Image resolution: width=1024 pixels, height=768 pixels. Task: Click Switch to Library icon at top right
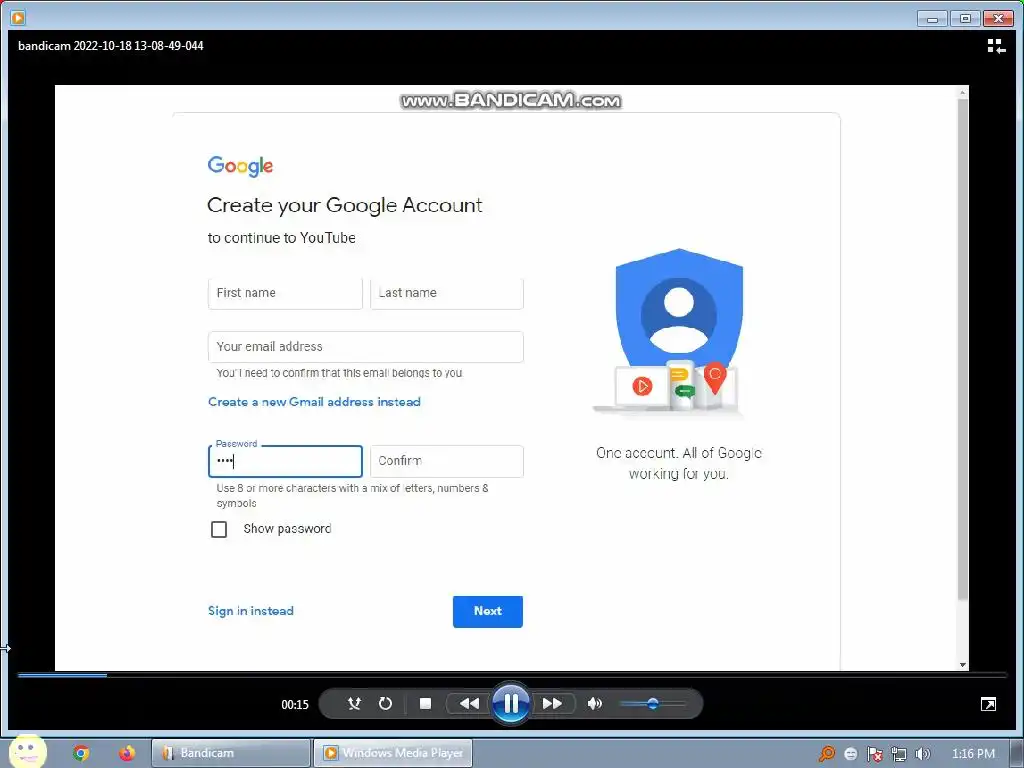(996, 46)
